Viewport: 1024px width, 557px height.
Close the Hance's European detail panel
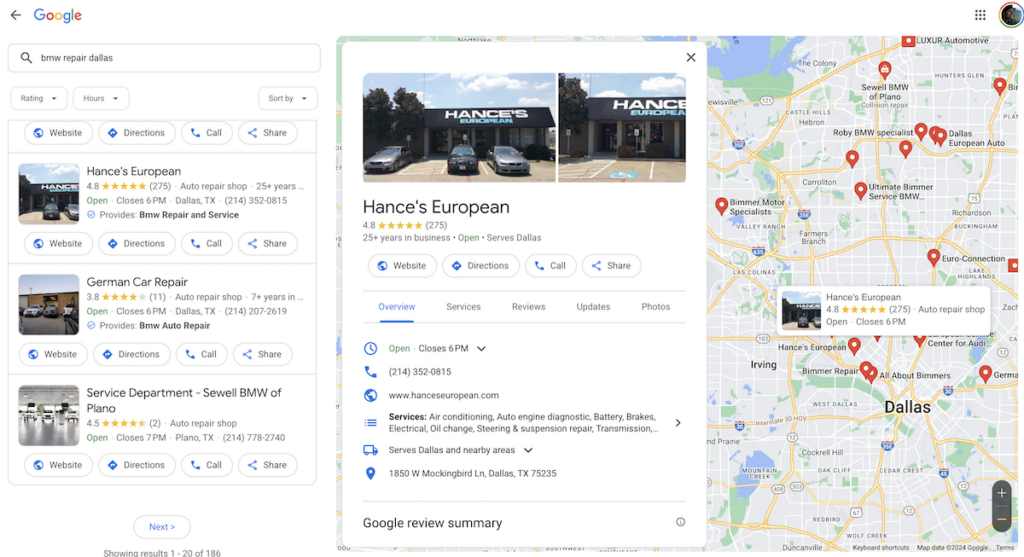click(691, 57)
